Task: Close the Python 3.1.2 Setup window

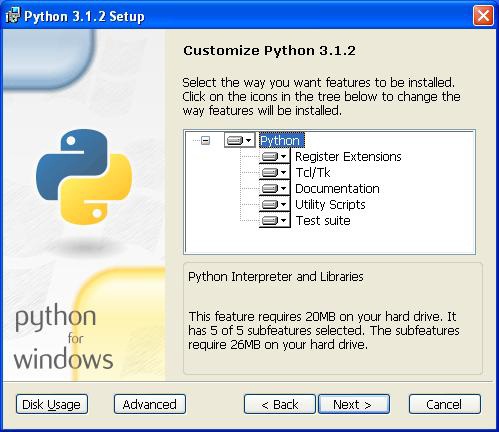Action: click(x=483, y=16)
